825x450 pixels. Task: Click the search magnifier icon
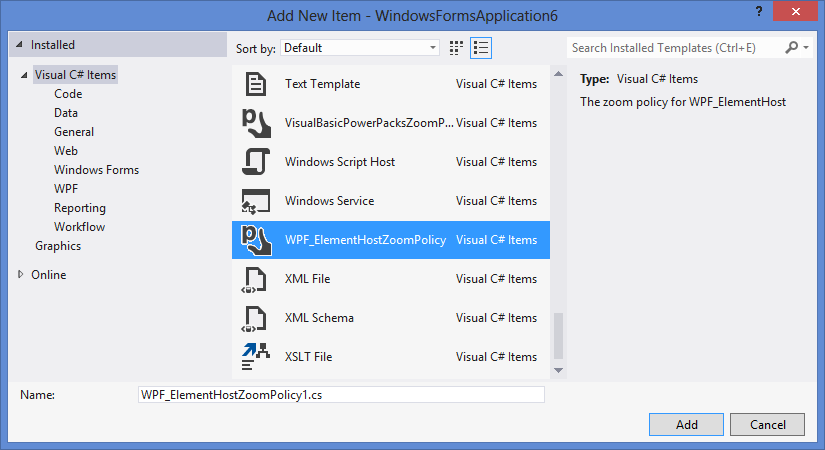pos(792,47)
